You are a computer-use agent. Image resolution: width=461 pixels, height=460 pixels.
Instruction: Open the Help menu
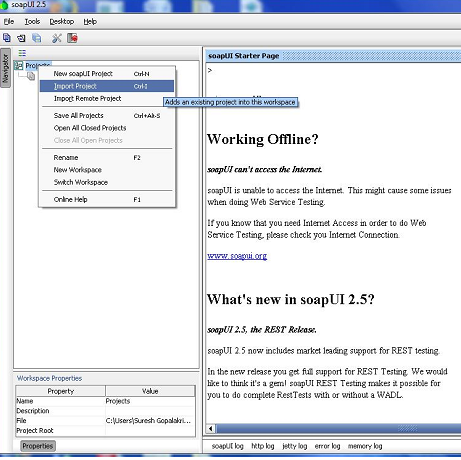(x=90, y=22)
